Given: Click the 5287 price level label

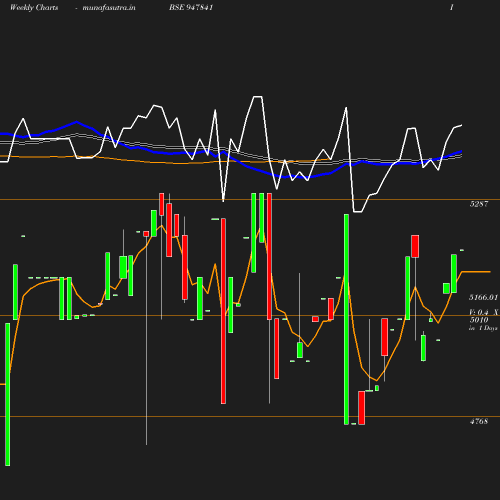Looking at the screenshot, I should [479, 204].
